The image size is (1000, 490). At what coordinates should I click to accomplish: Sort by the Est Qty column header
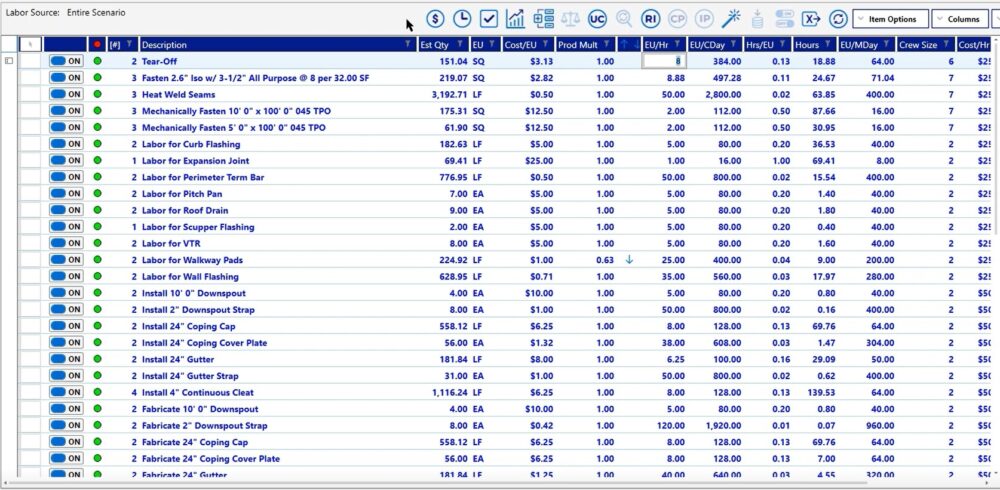pos(434,45)
